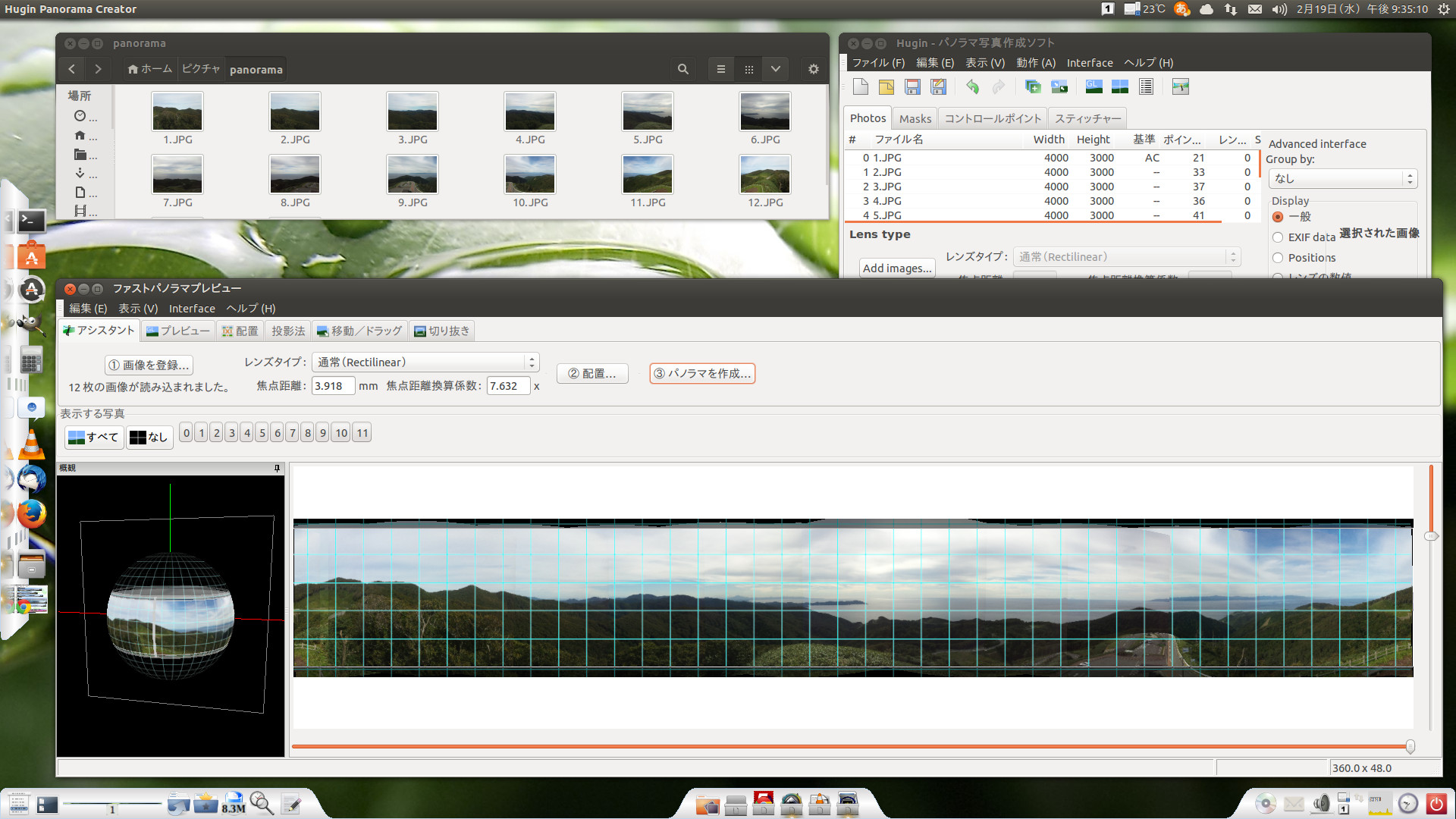The height and width of the screenshot is (819, 1456).
Task: Switch to the スティッチャー tab
Action: click(x=1087, y=118)
